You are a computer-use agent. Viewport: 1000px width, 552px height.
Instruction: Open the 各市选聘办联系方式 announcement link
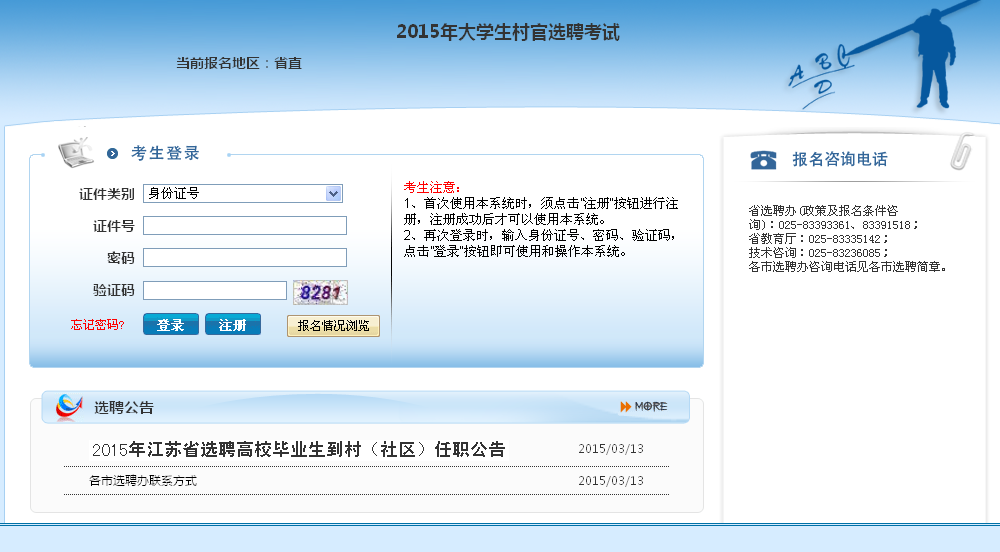[143, 481]
